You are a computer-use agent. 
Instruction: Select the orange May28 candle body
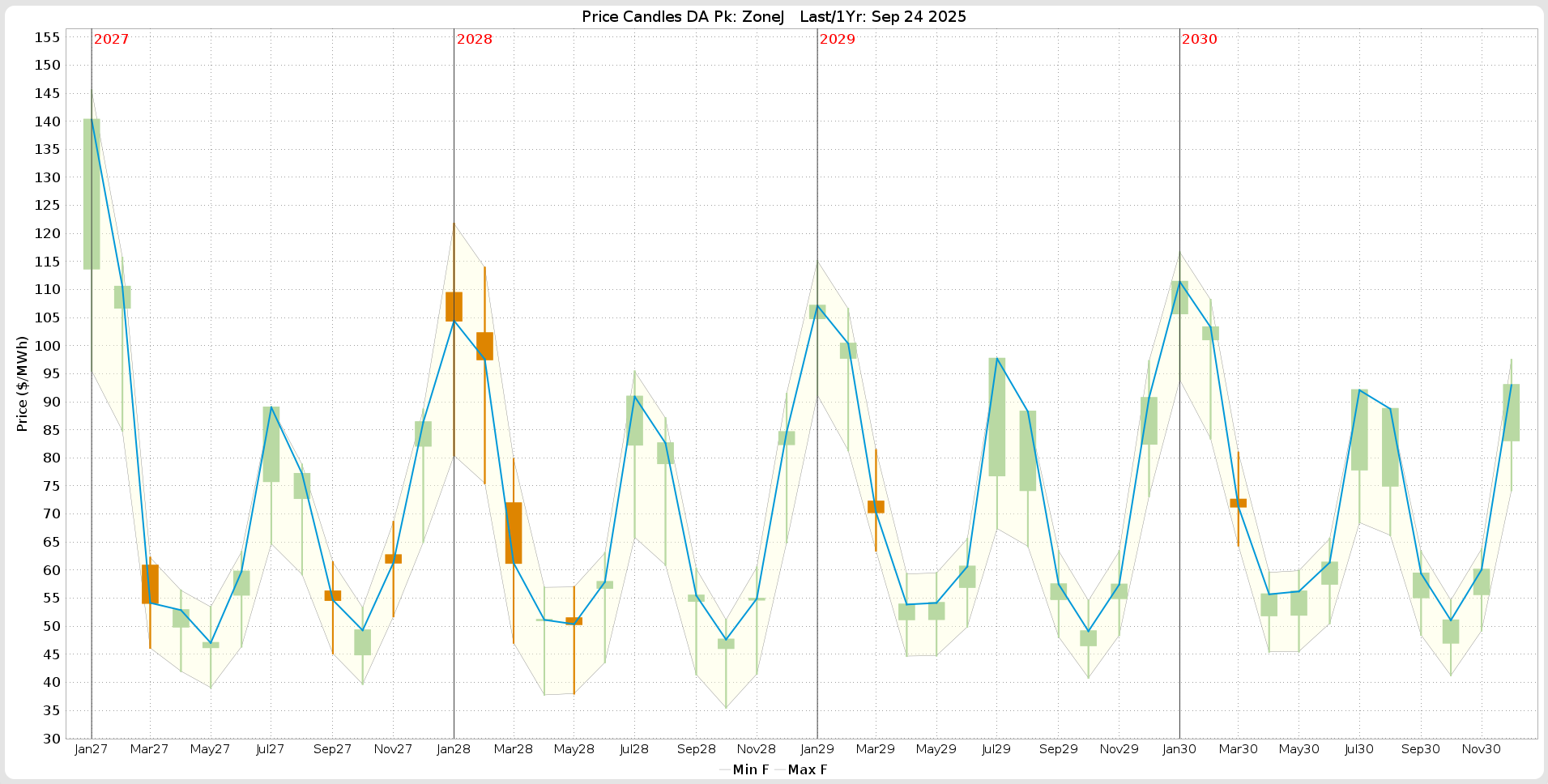coord(574,621)
